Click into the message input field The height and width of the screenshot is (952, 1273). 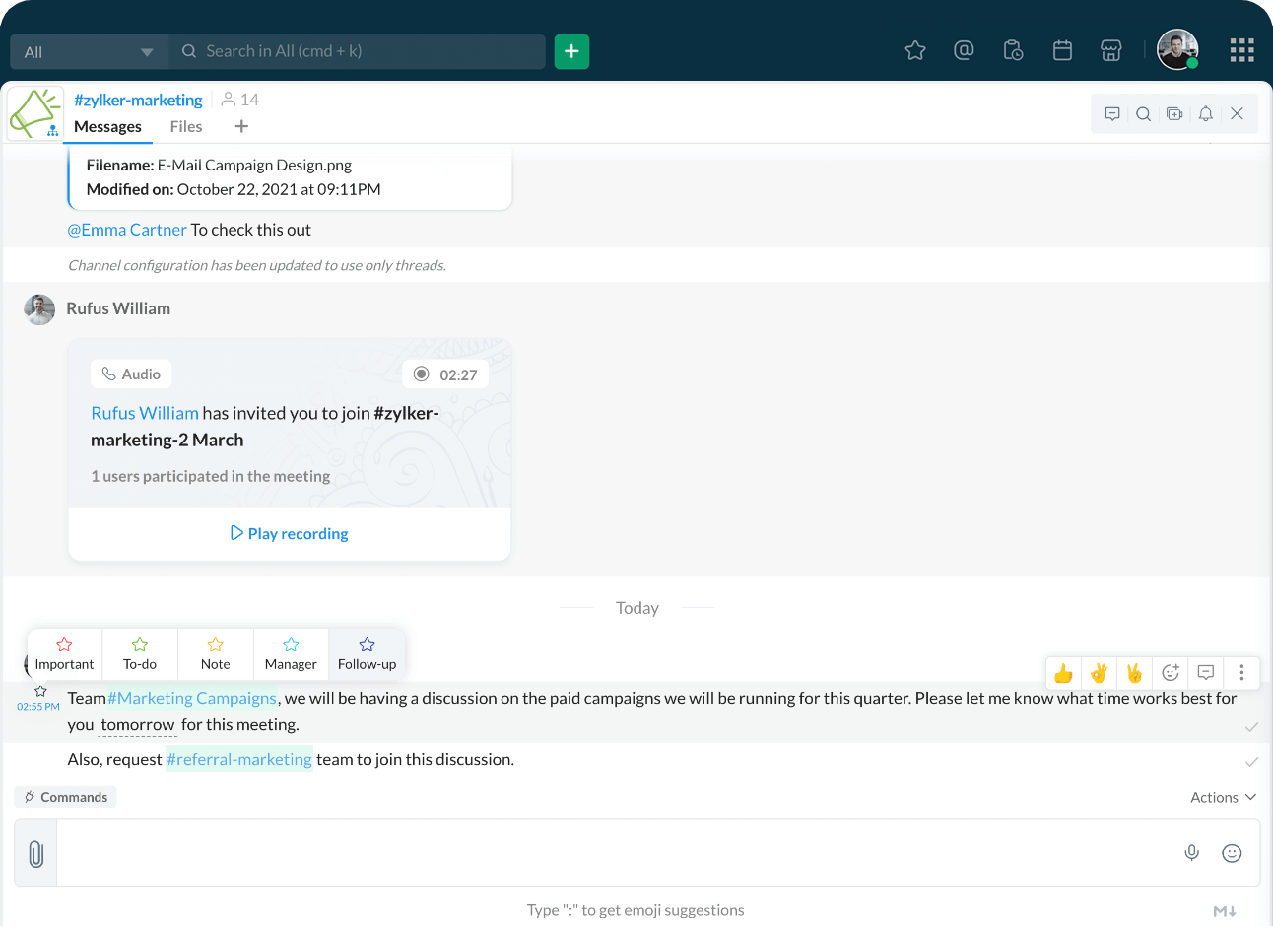(x=611, y=853)
